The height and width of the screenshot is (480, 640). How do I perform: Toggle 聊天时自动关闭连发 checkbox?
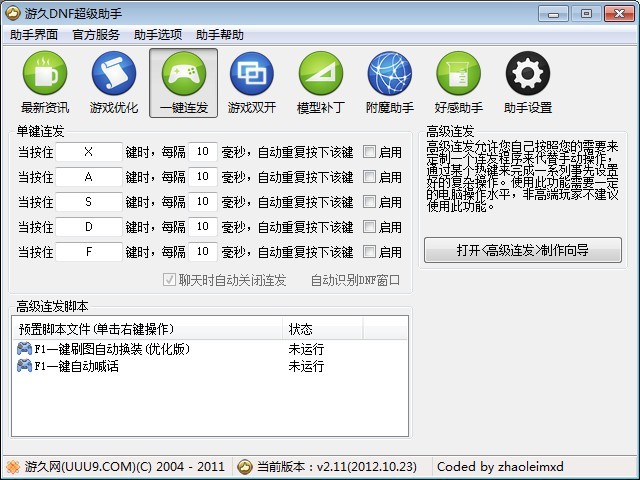coord(169,280)
